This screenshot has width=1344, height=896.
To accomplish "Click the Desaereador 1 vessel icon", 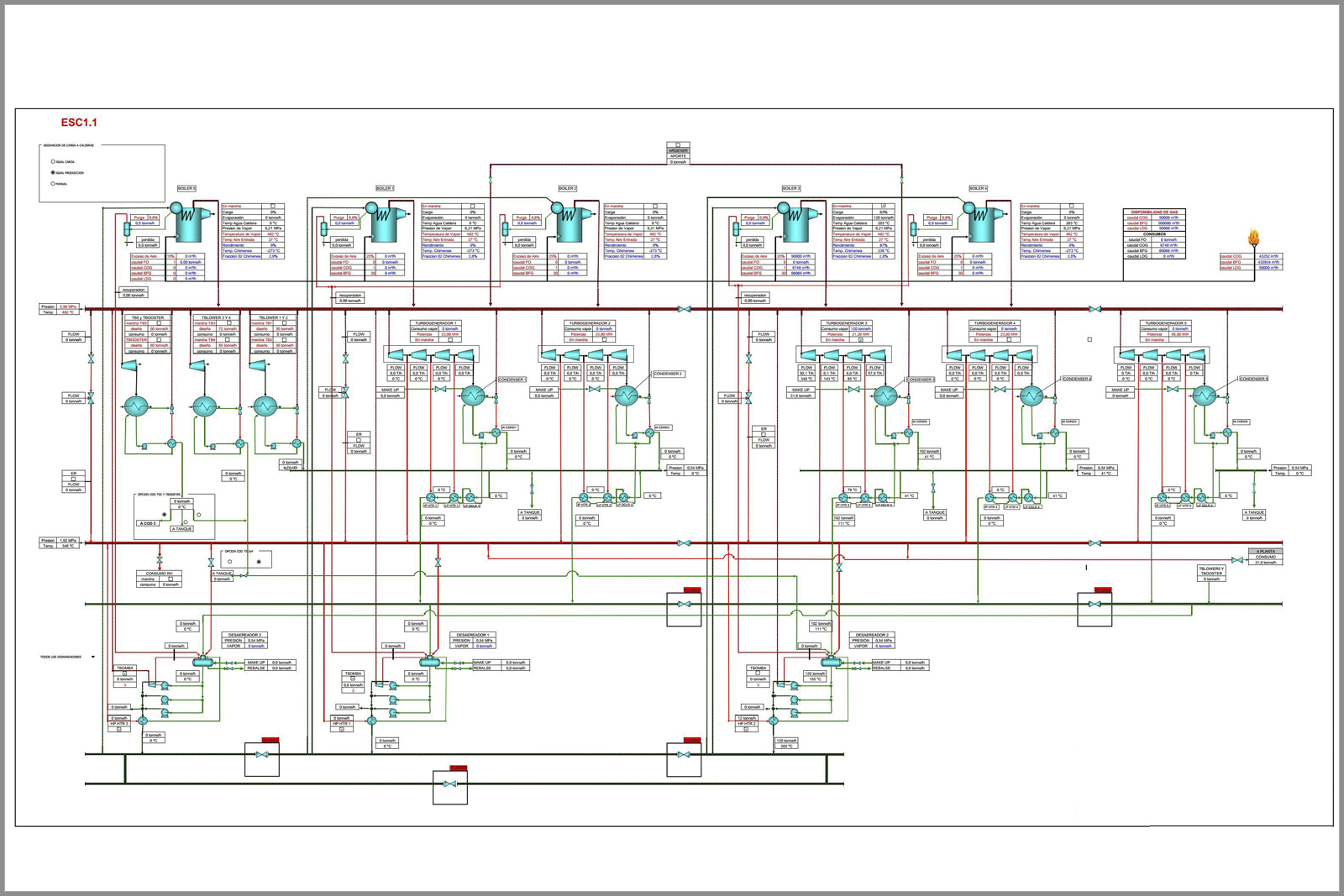I will [x=429, y=663].
